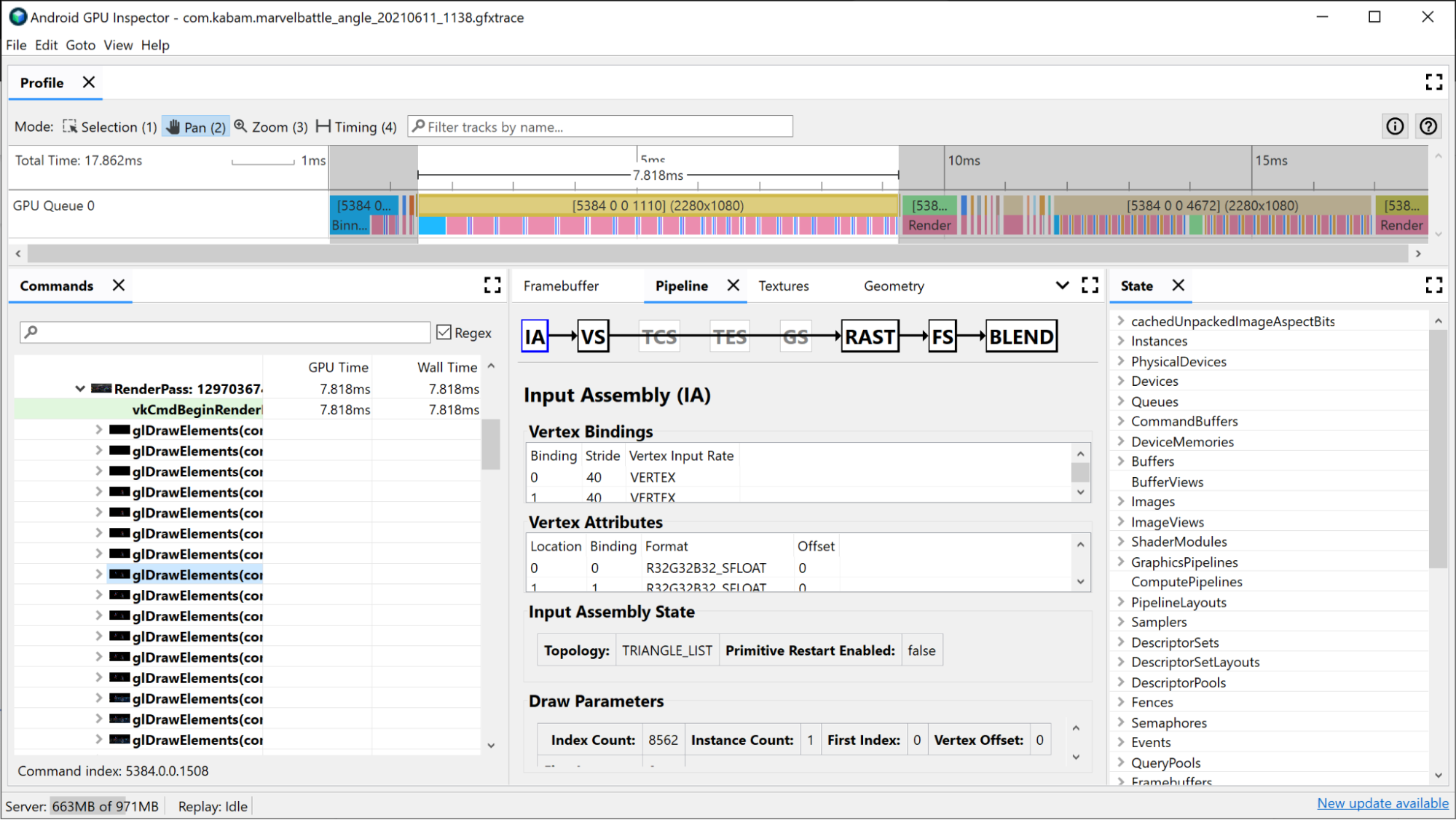Expand the DescriptorSets item in State panel
Screen dimensions: 1456x820
coord(1120,641)
